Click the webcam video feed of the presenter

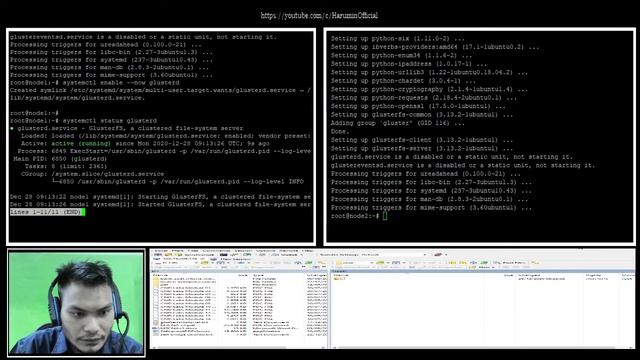76,303
